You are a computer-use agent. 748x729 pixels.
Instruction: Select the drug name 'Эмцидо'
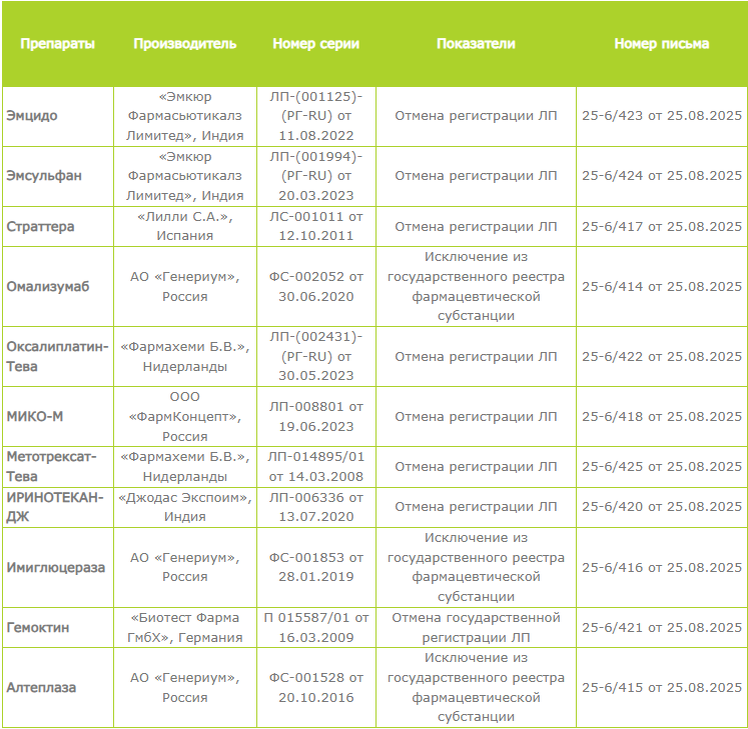[32, 116]
